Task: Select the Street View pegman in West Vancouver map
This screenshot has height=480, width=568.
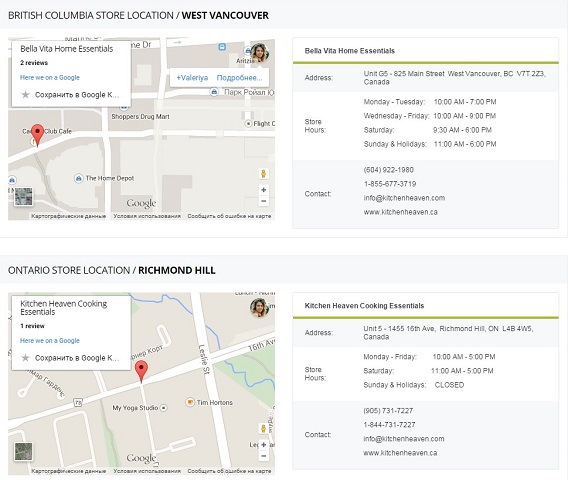Action: click(264, 174)
